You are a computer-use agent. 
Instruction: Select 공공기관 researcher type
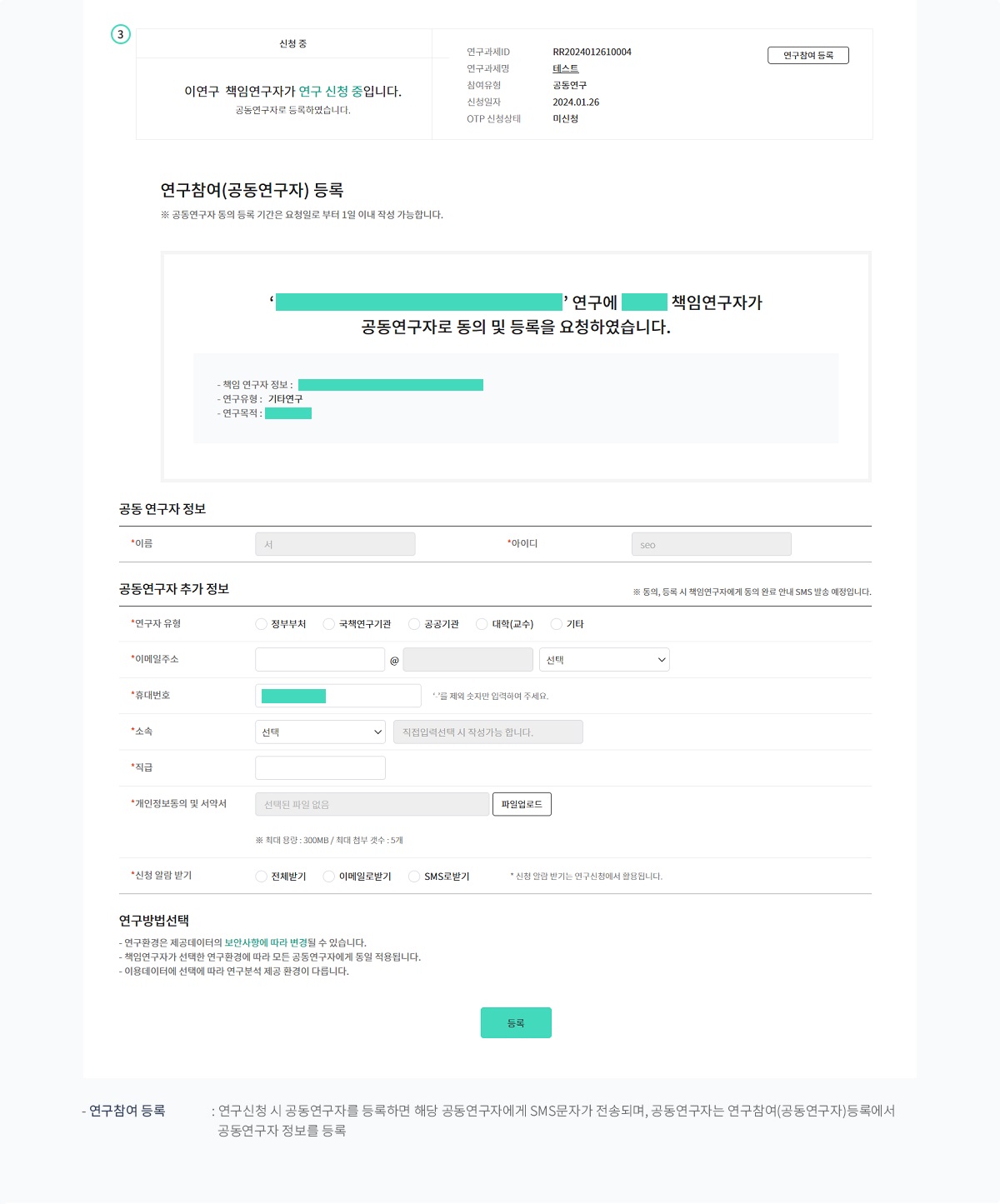click(x=414, y=624)
